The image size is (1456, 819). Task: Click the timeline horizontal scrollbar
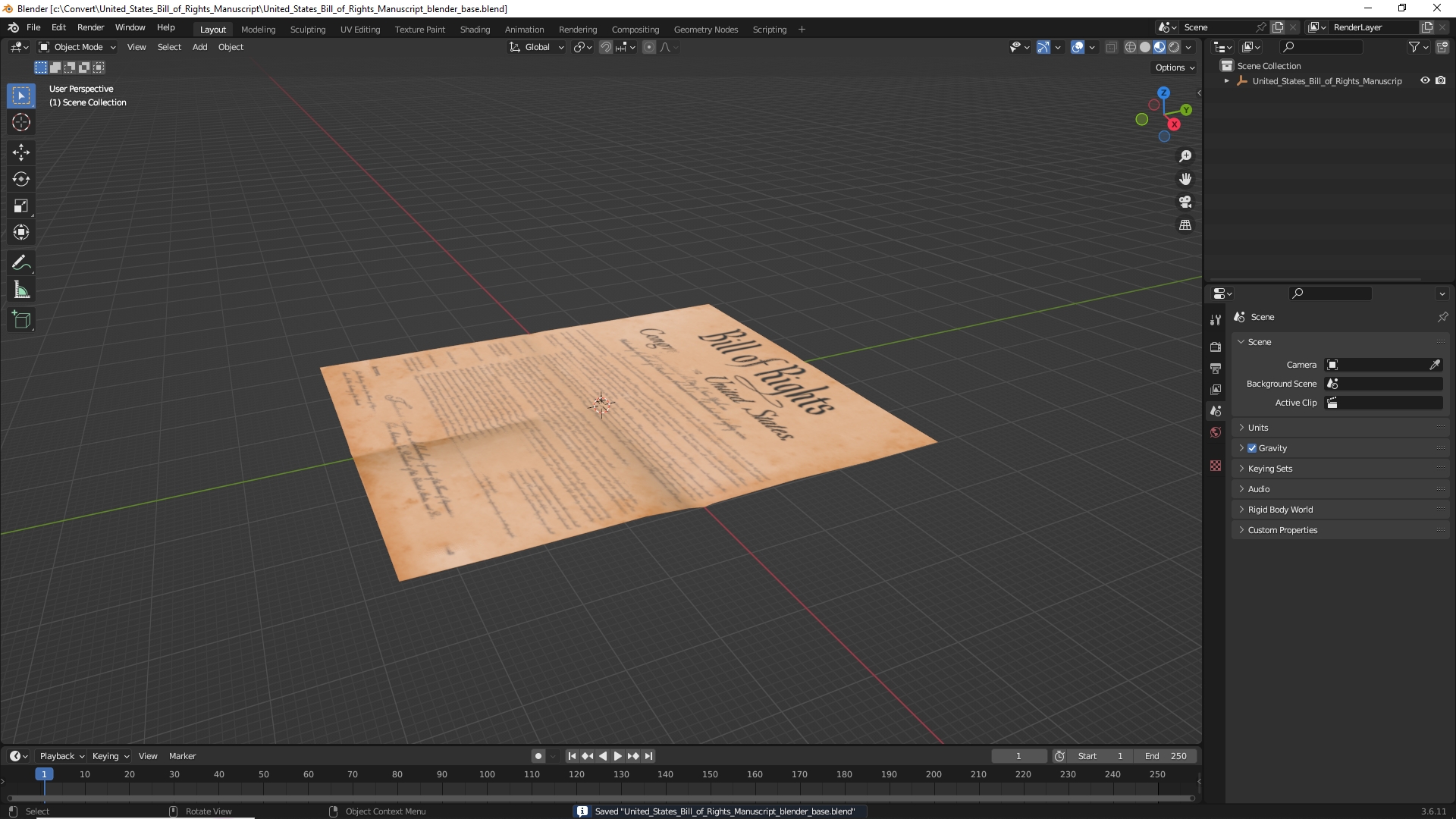pos(601,798)
